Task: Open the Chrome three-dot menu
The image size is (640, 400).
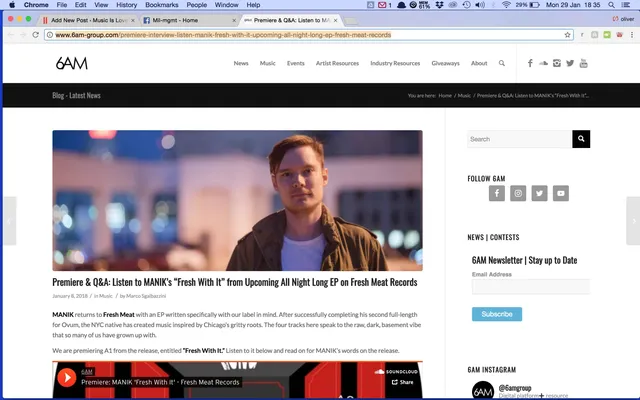Action: point(632,35)
